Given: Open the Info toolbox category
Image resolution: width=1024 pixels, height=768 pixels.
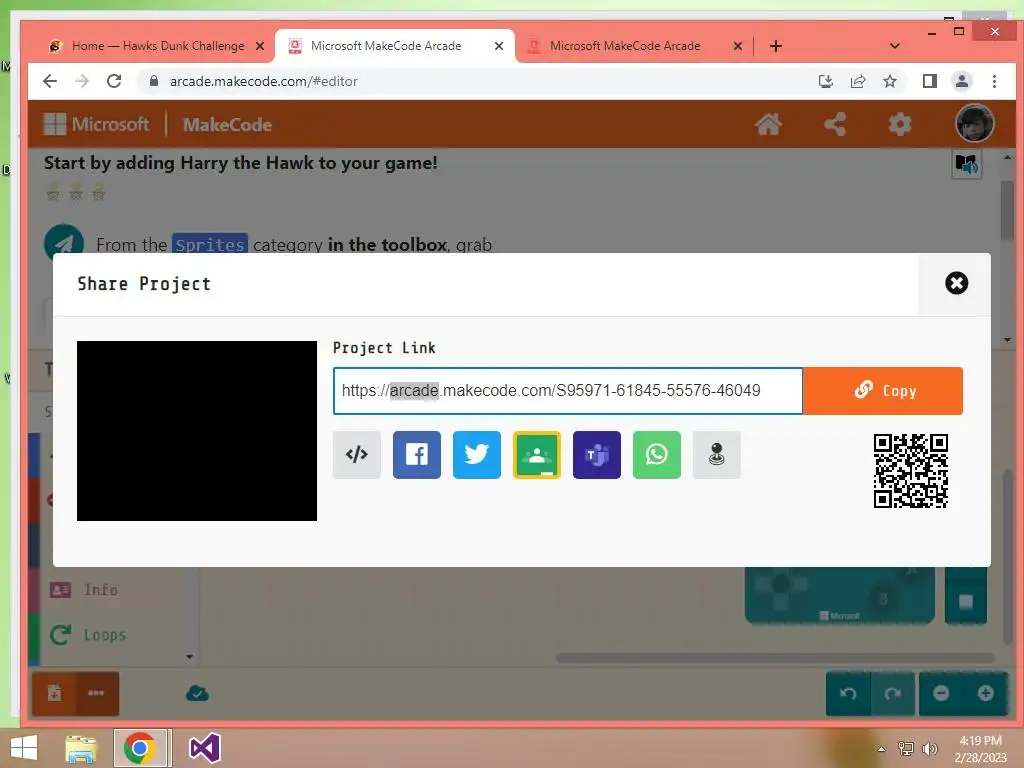Looking at the screenshot, I should [x=101, y=590].
